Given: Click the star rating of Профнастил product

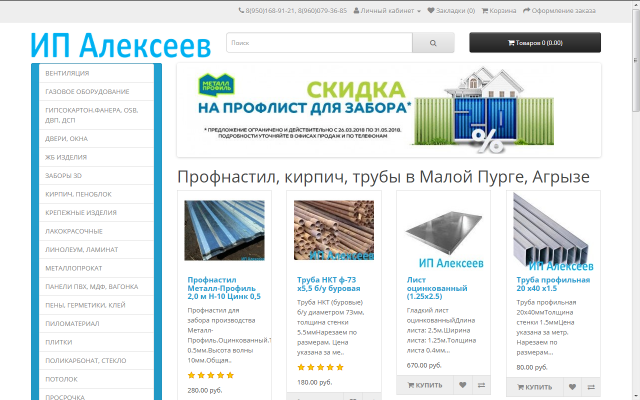Looking at the screenshot, I should pos(211,375).
